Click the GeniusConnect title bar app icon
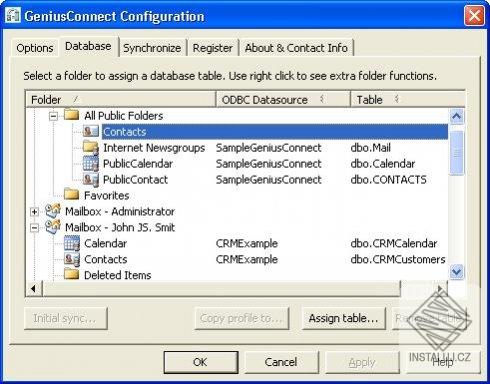The width and height of the screenshot is (490, 384). [x=13, y=15]
